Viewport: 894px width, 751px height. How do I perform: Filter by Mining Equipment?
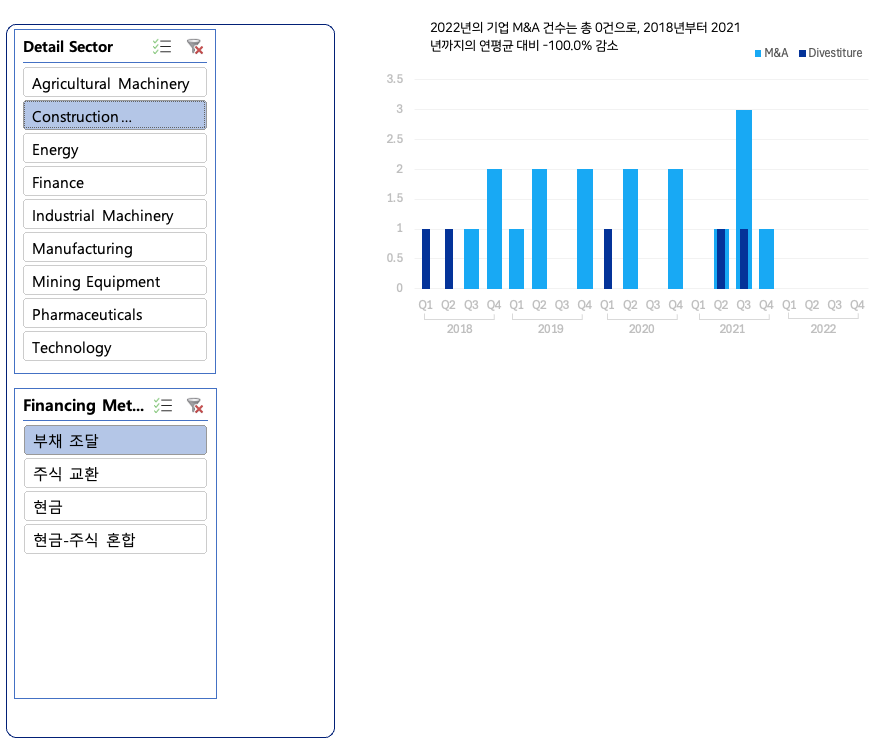[115, 281]
